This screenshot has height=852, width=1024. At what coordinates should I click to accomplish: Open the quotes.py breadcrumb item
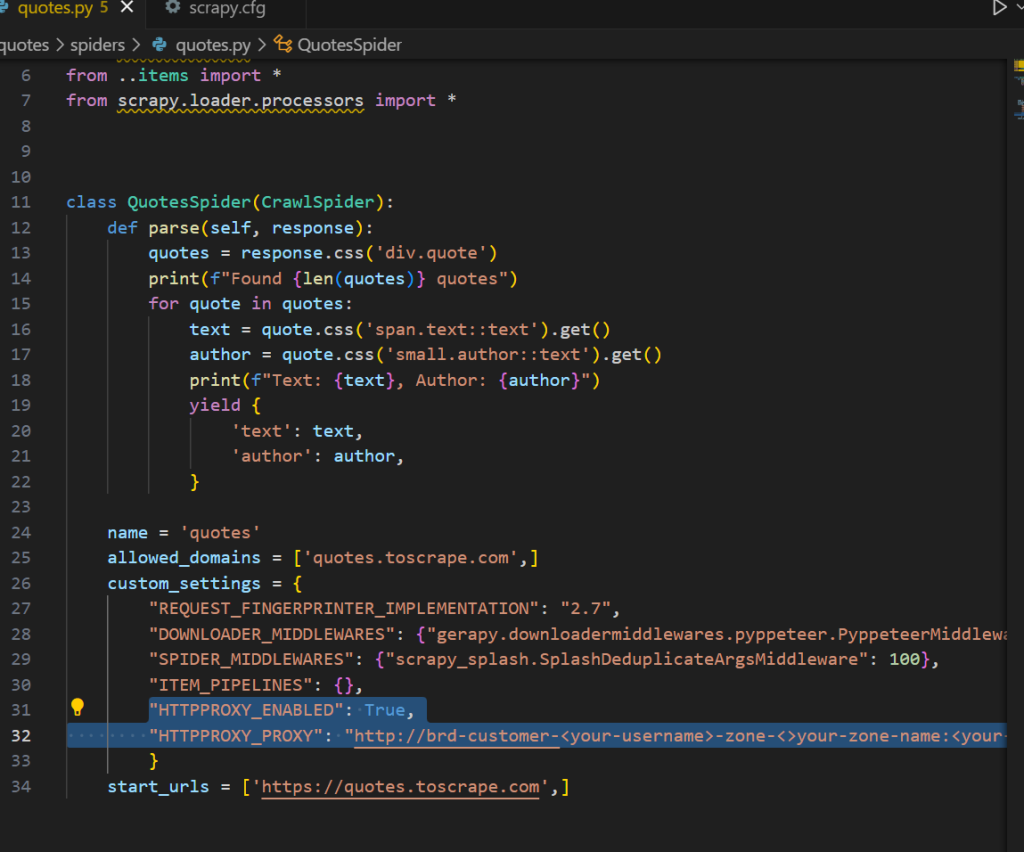click(x=213, y=44)
